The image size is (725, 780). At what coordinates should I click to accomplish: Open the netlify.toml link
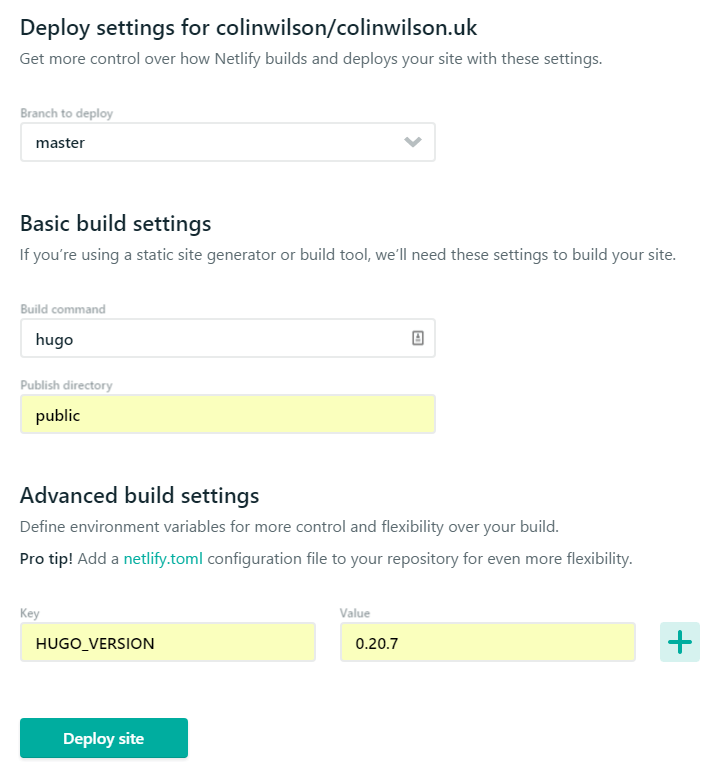[x=163, y=559]
